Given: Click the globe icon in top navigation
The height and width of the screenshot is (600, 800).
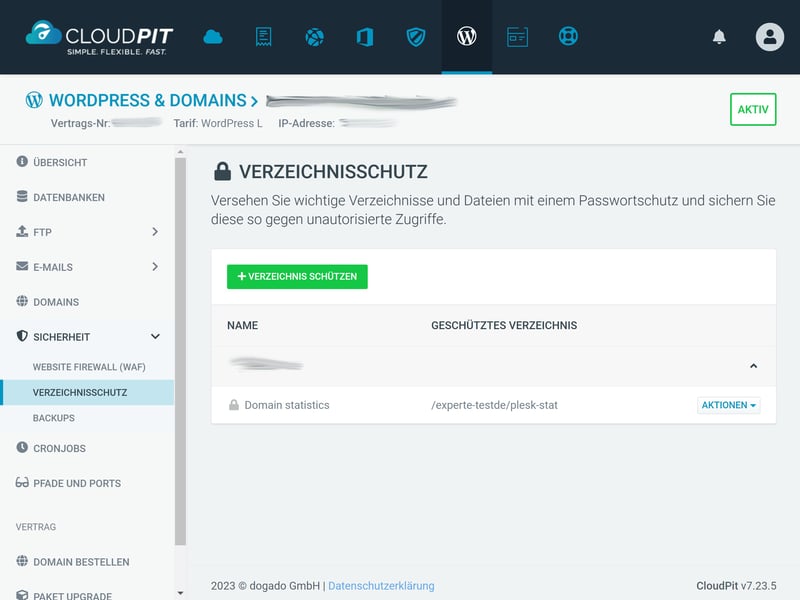Looking at the screenshot, I should pyautogui.click(x=314, y=37).
